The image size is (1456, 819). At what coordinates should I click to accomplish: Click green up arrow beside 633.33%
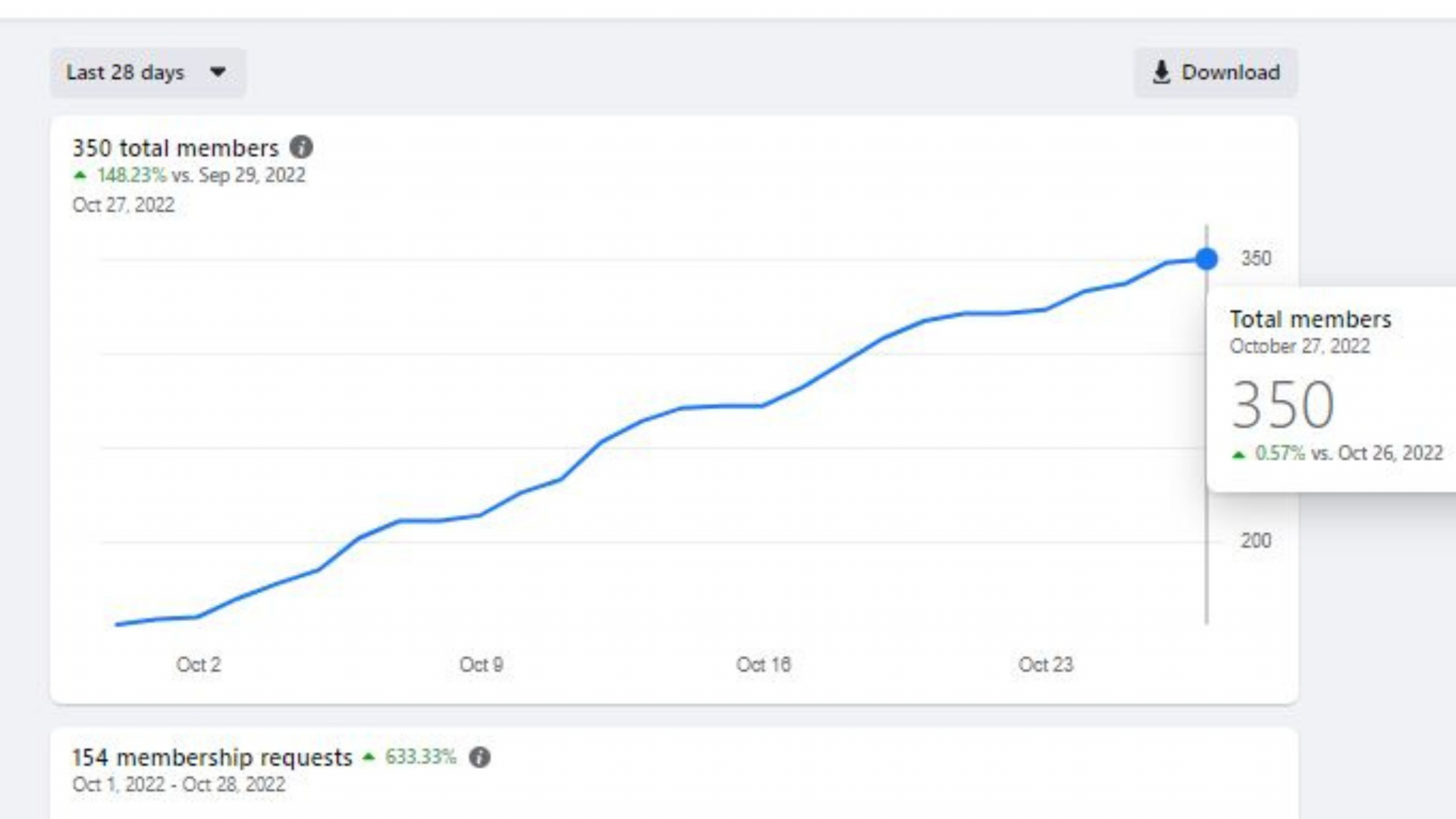point(369,757)
